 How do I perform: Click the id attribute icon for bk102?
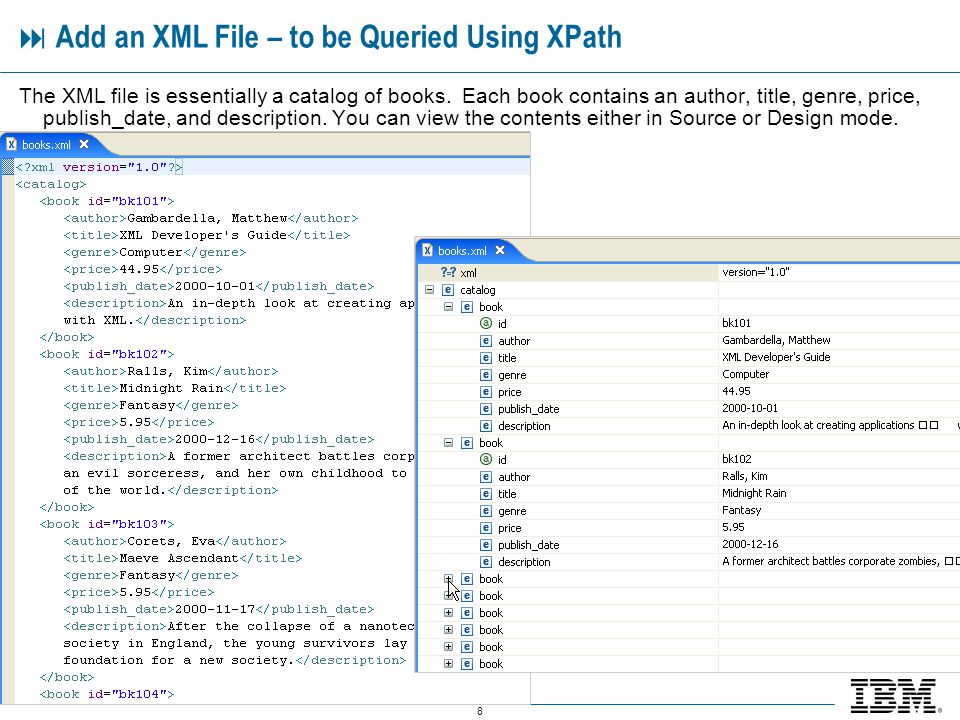pos(486,459)
